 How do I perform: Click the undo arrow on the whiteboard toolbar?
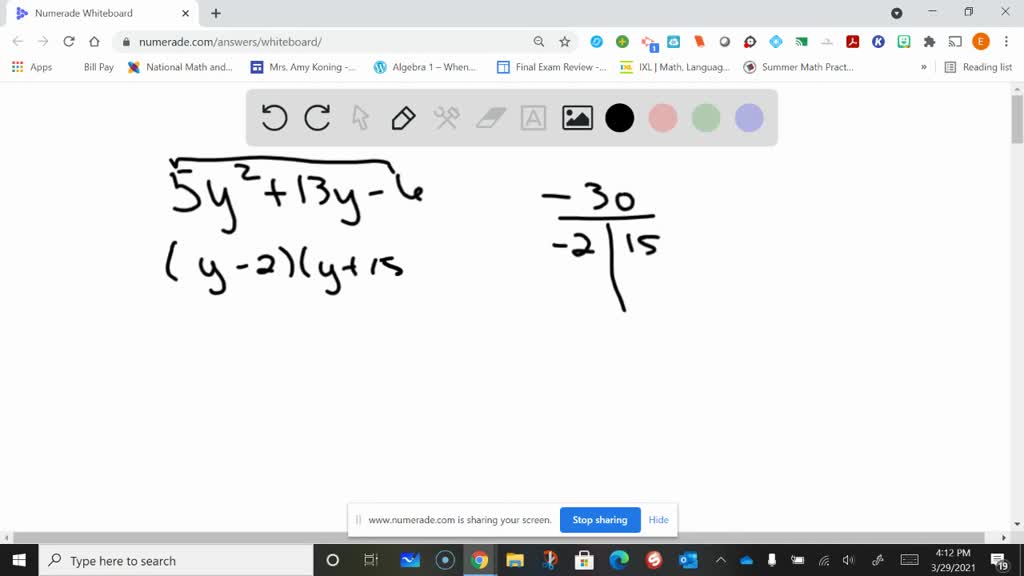pos(273,117)
